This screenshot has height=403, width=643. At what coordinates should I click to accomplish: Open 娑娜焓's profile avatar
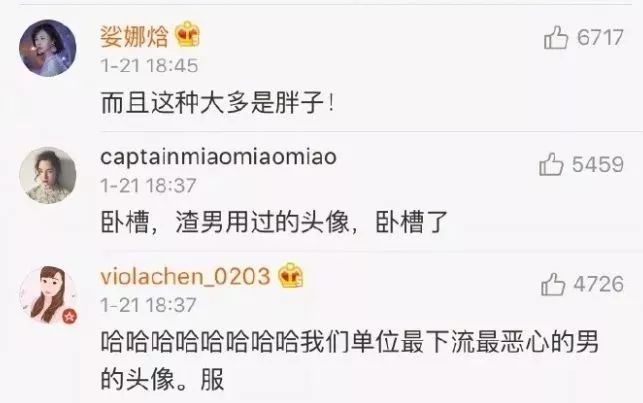tap(48, 48)
